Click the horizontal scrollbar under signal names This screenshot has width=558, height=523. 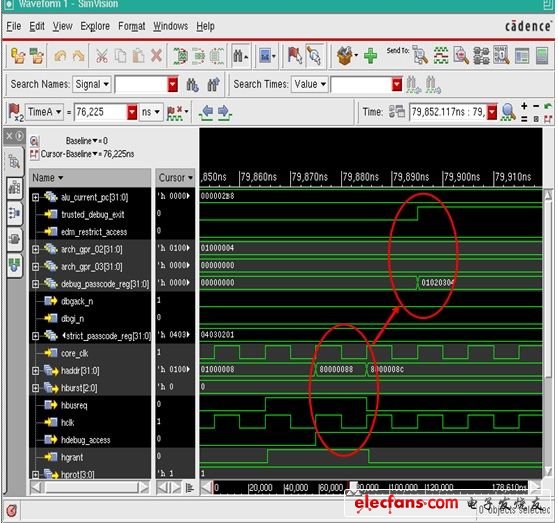[x=90, y=487]
